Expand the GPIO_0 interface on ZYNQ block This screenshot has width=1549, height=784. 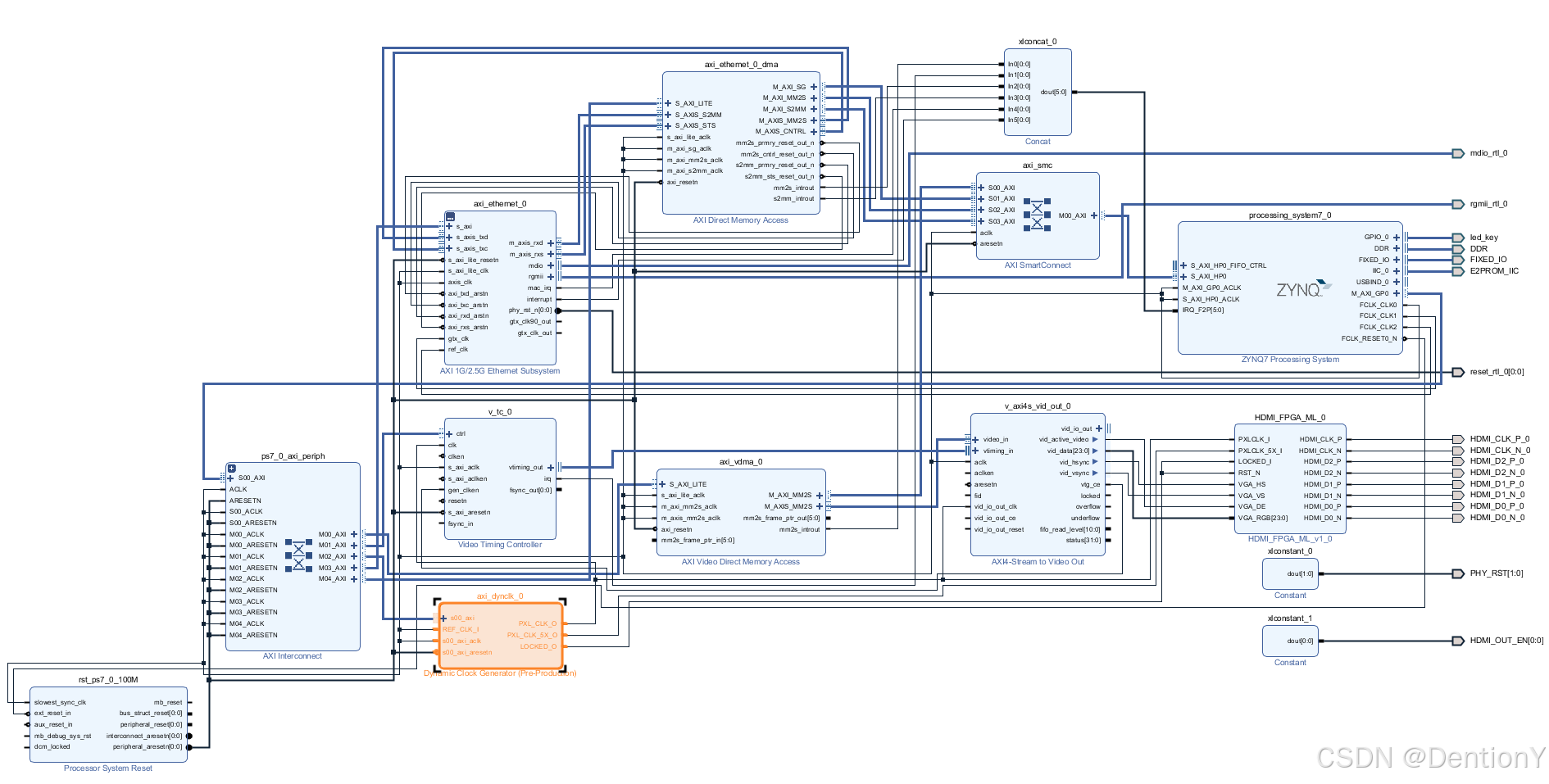[1397, 238]
